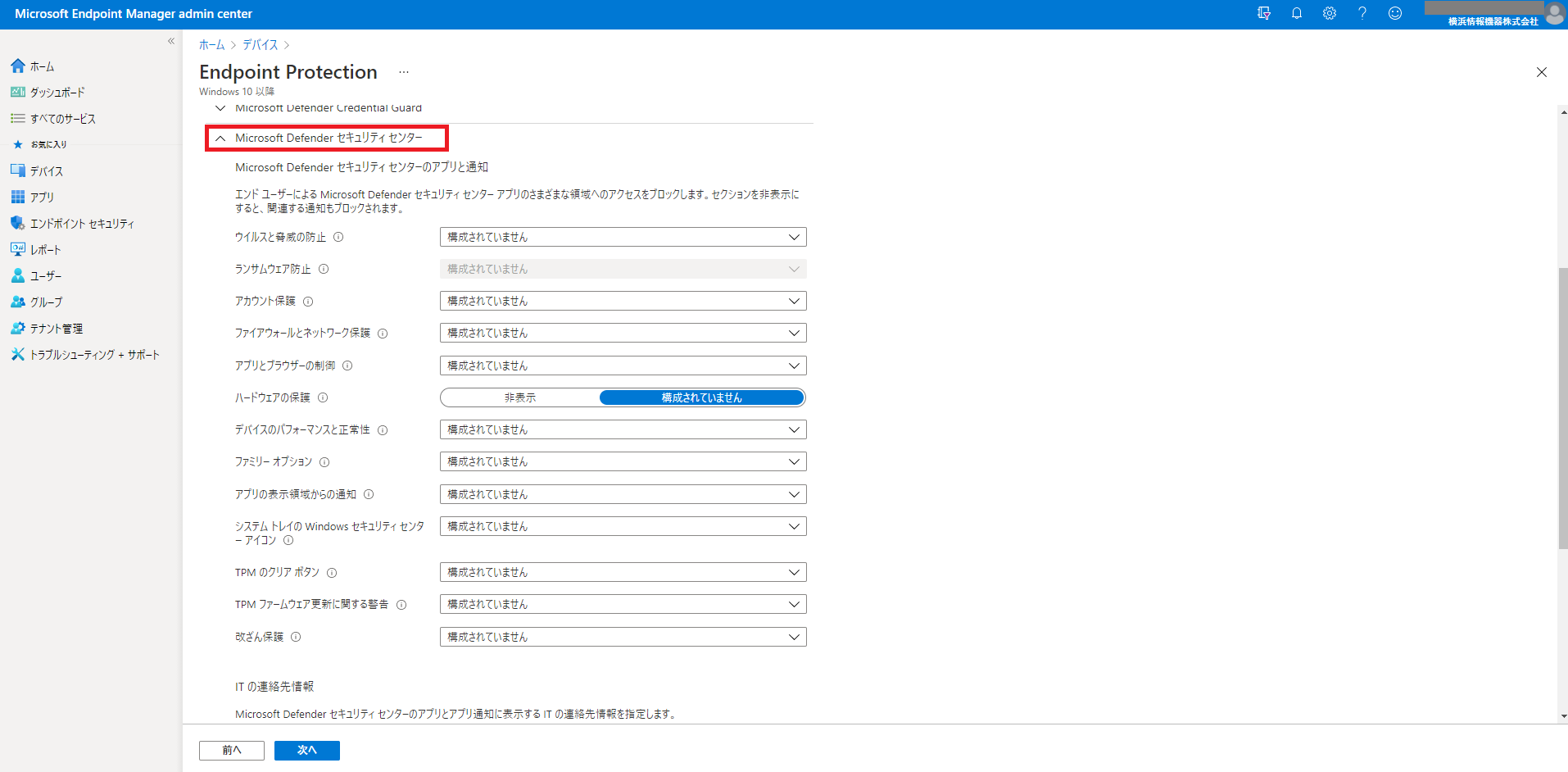Click the レポート icon in the sidebar
The height and width of the screenshot is (772, 1568).
click(18, 249)
